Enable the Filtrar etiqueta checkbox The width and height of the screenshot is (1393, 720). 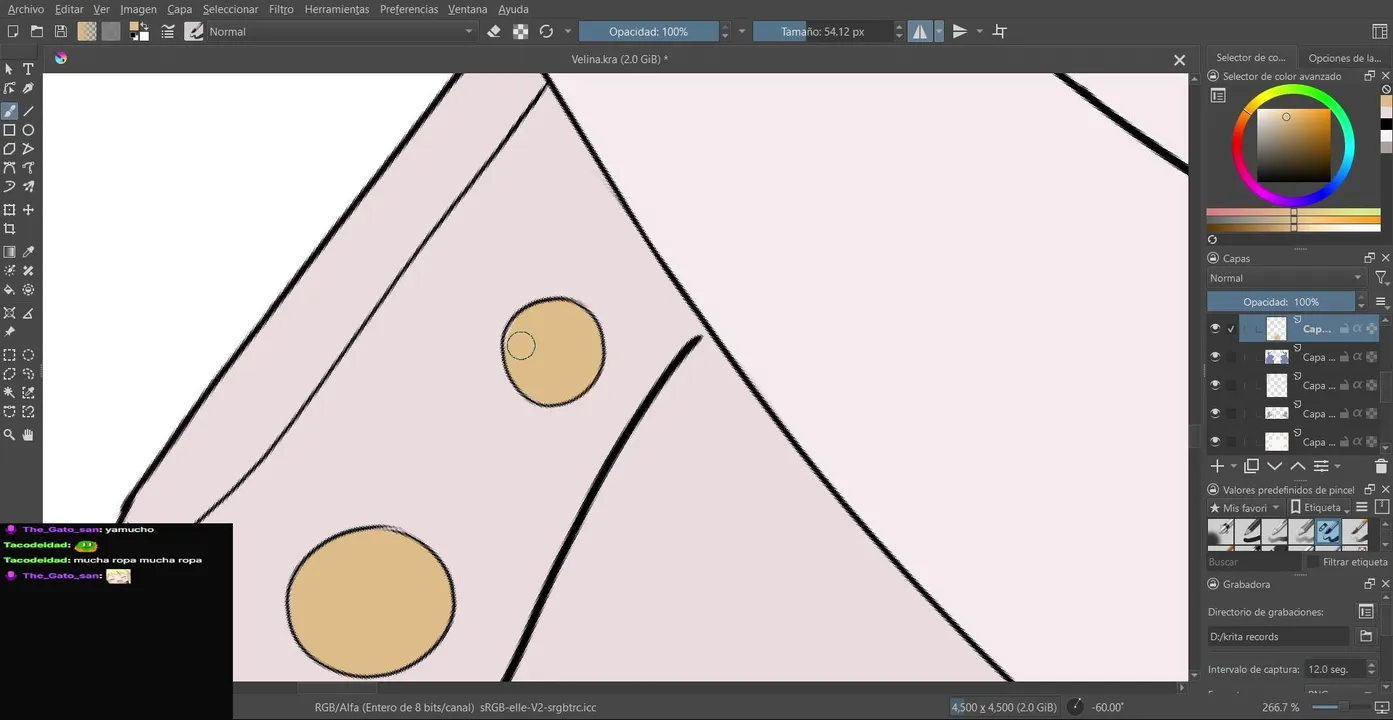[x=1312, y=562]
